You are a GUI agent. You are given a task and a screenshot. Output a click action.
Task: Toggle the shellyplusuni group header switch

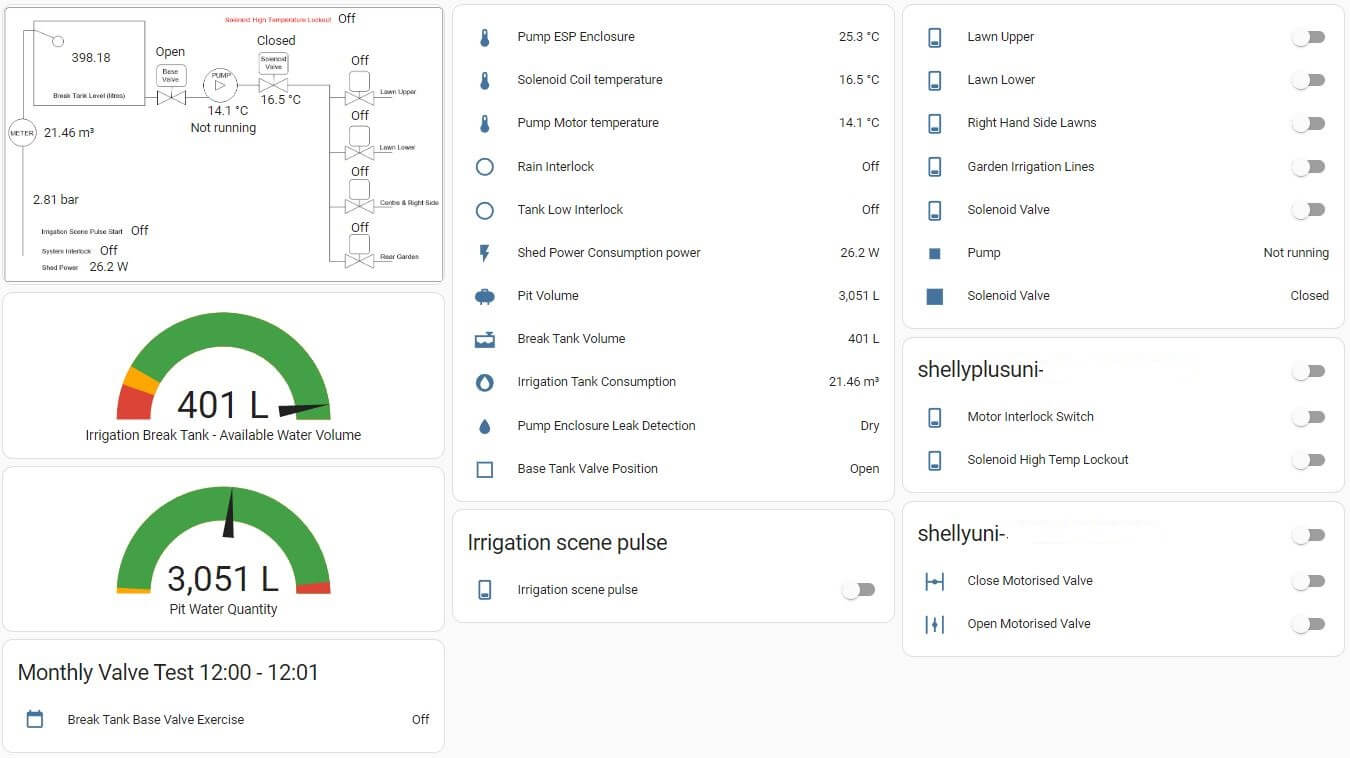click(1308, 371)
